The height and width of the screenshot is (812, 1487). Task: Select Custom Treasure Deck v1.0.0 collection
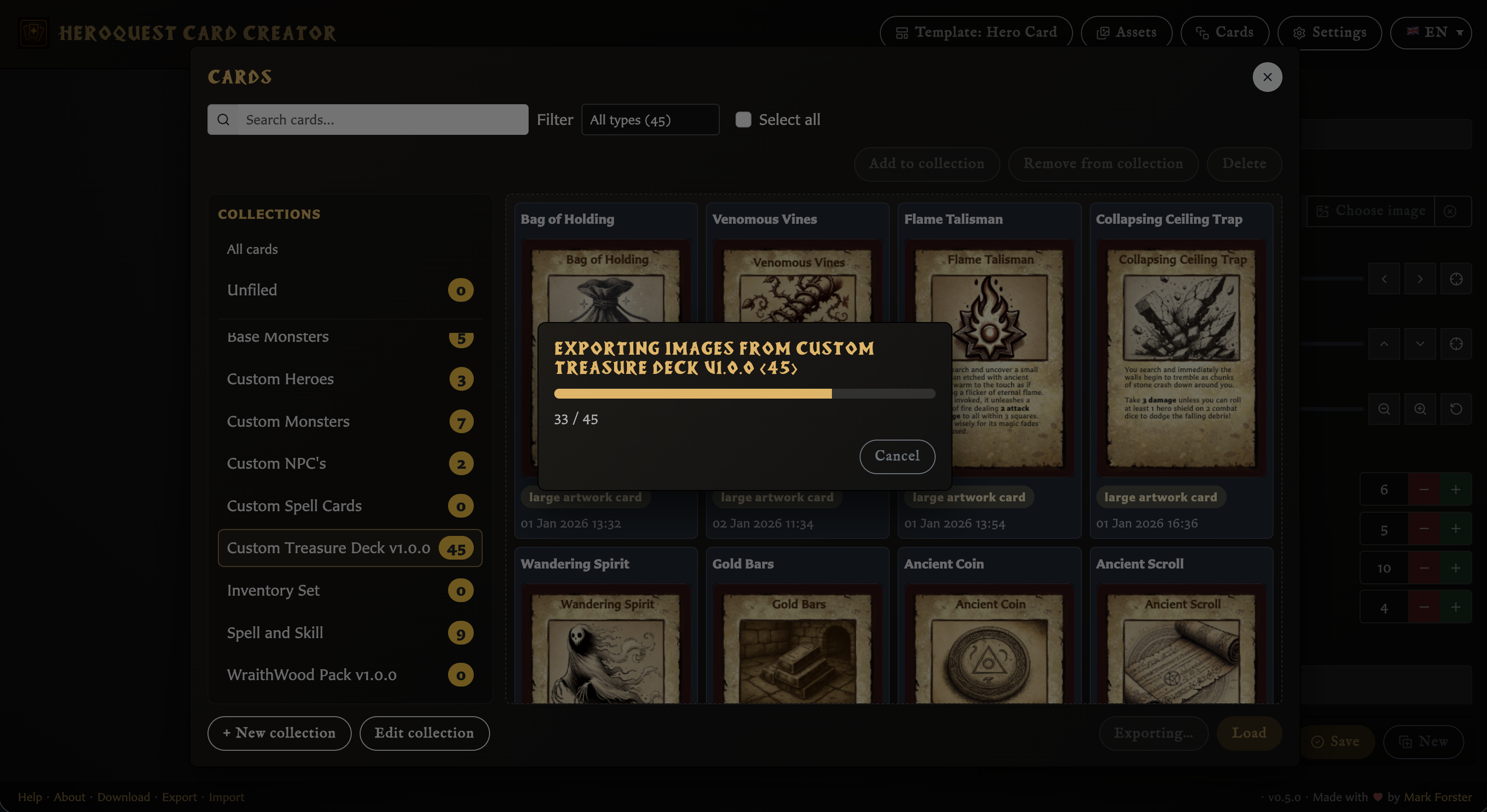click(x=350, y=548)
